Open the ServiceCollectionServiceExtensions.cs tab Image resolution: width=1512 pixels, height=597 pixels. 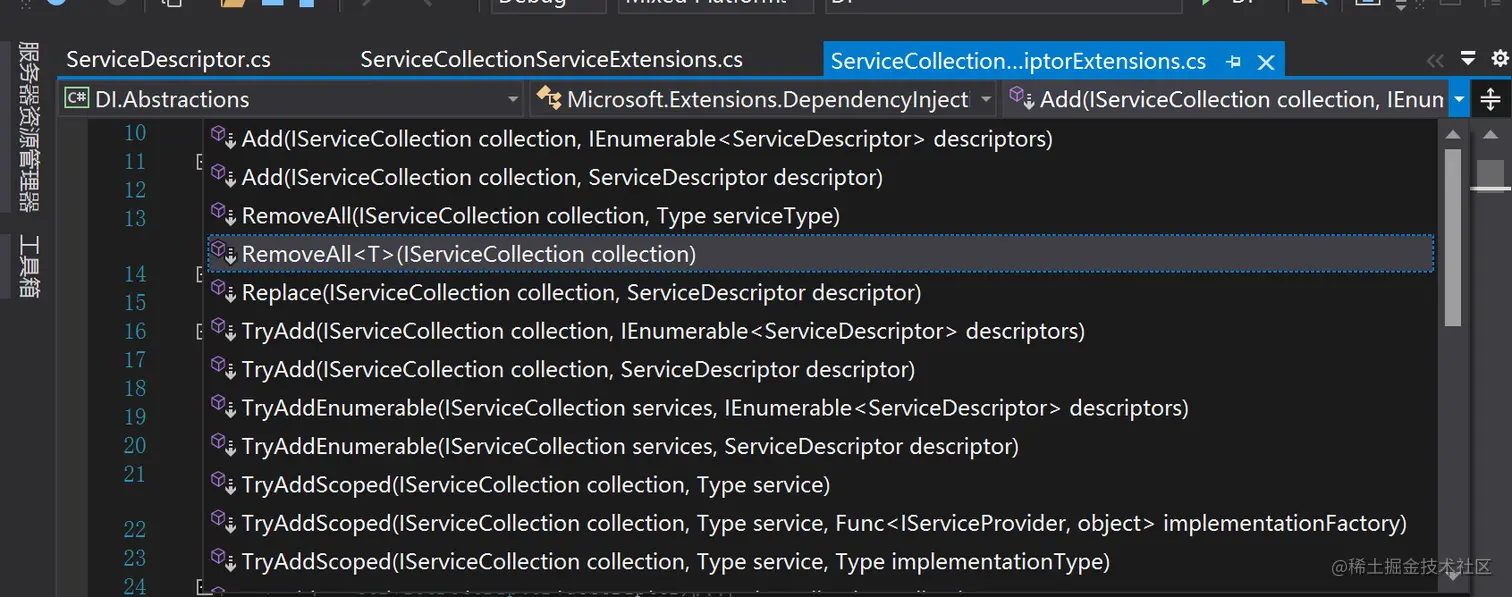(551, 60)
